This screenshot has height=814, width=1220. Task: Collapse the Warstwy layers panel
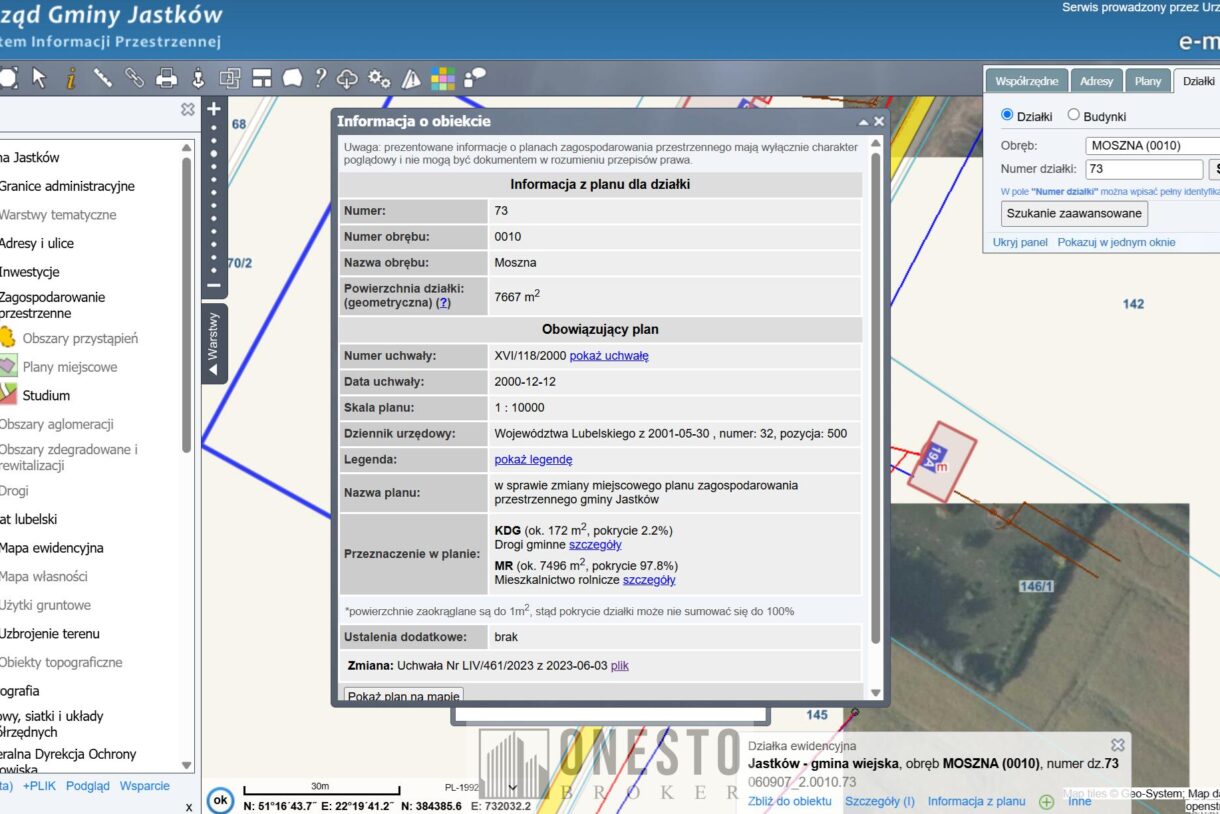click(213, 343)
